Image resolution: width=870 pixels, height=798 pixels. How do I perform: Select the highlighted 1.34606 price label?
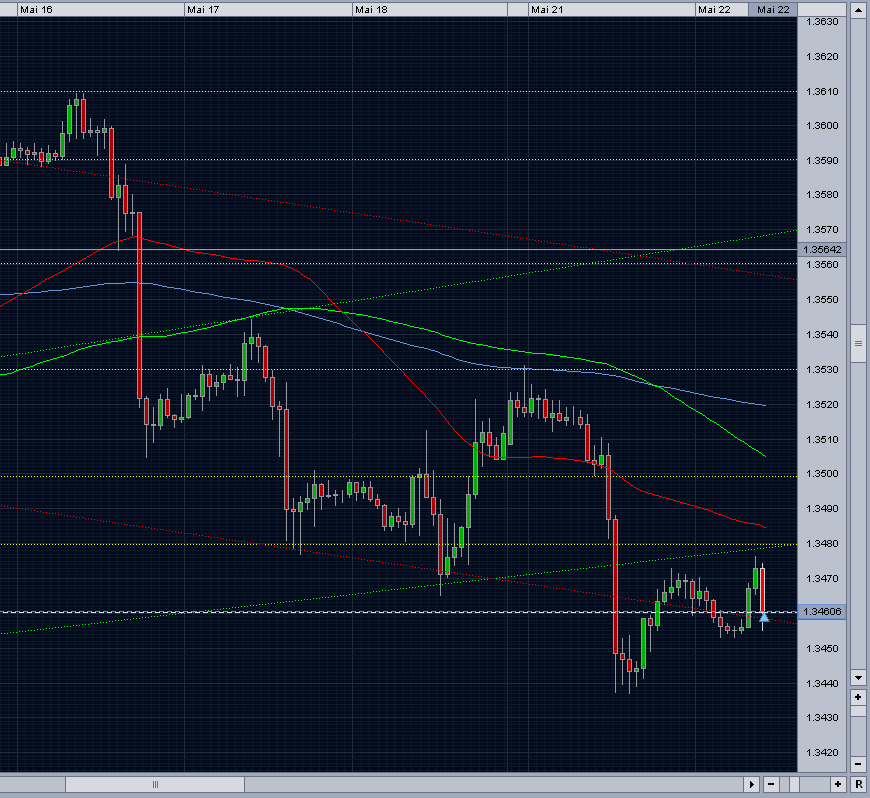point(824,611)
